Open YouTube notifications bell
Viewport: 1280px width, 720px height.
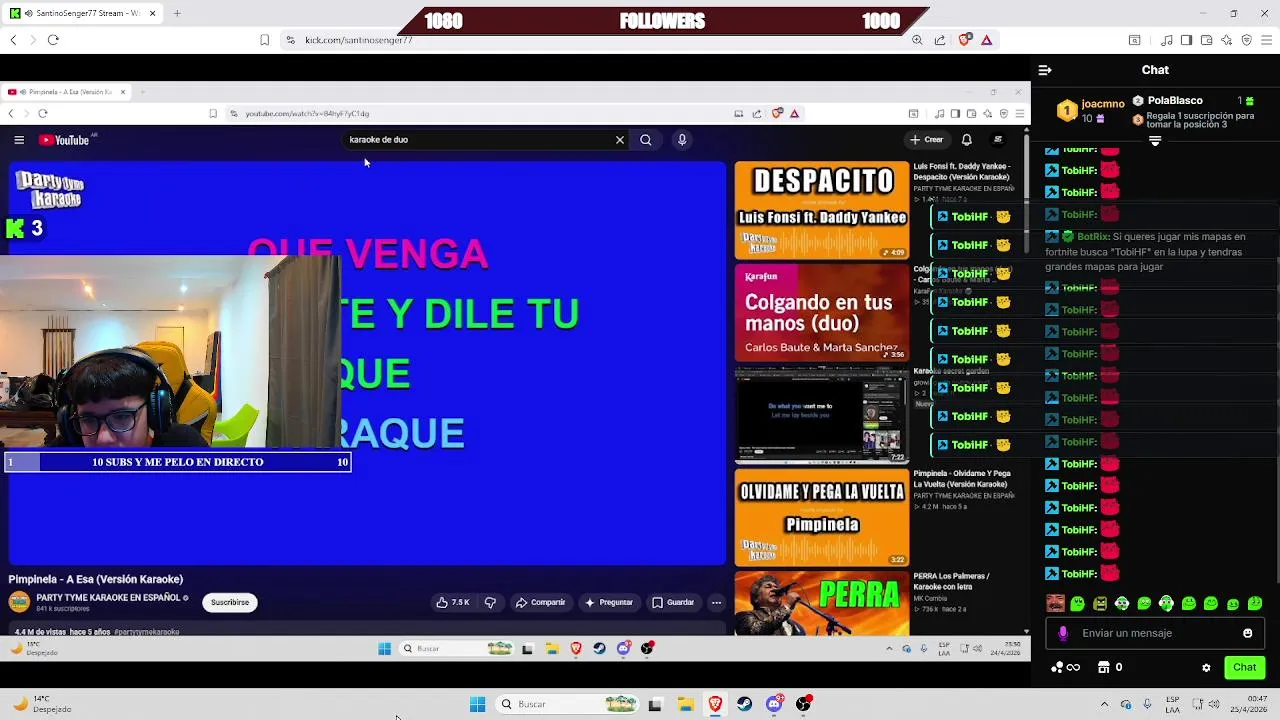point(967,140)
